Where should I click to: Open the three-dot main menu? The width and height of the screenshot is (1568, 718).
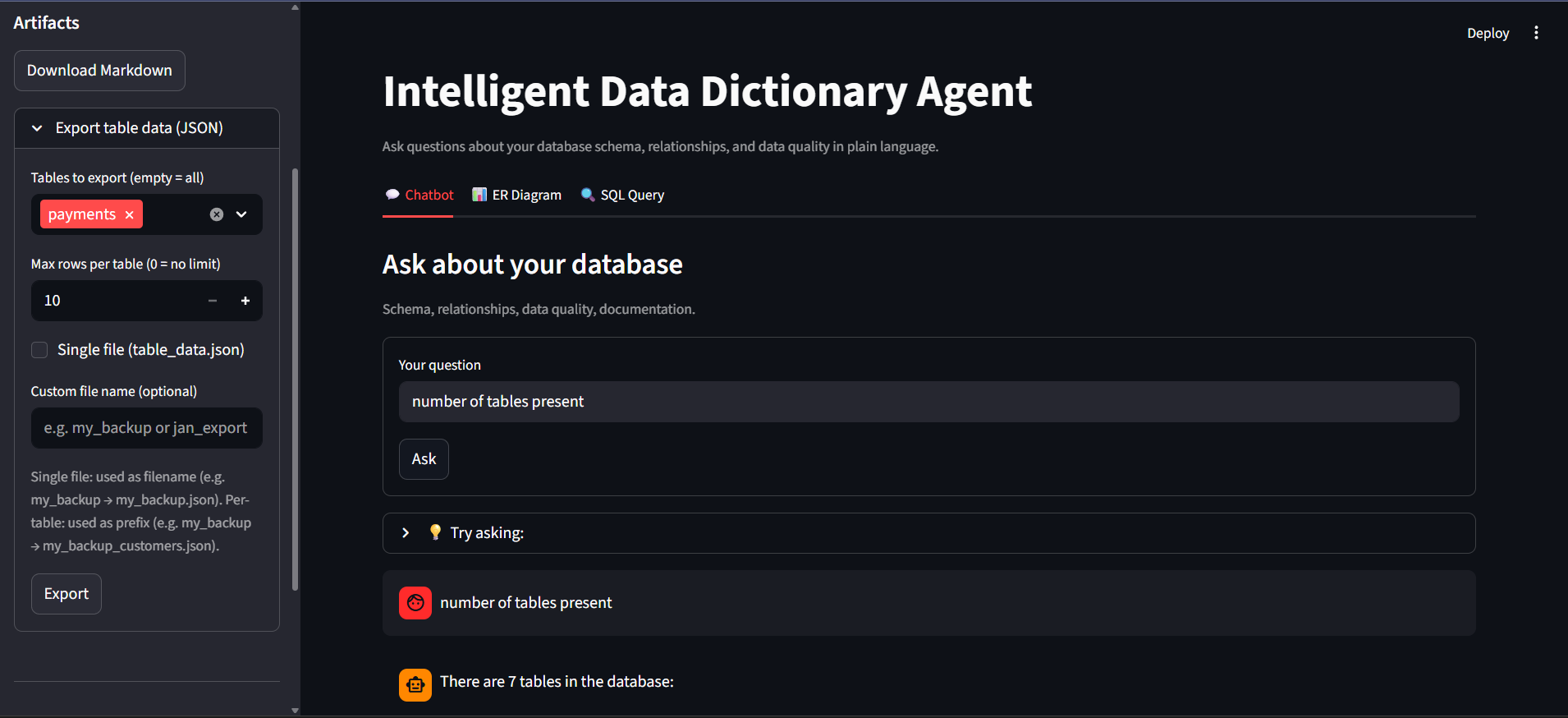[1536, 33]
